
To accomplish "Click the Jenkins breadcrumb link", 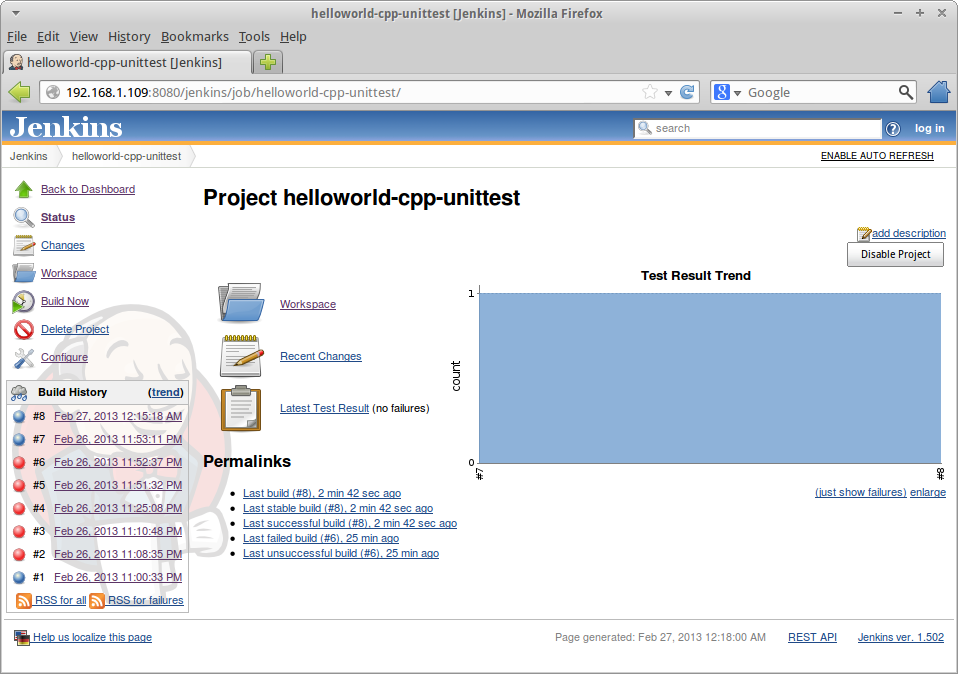I will point(29,156).
